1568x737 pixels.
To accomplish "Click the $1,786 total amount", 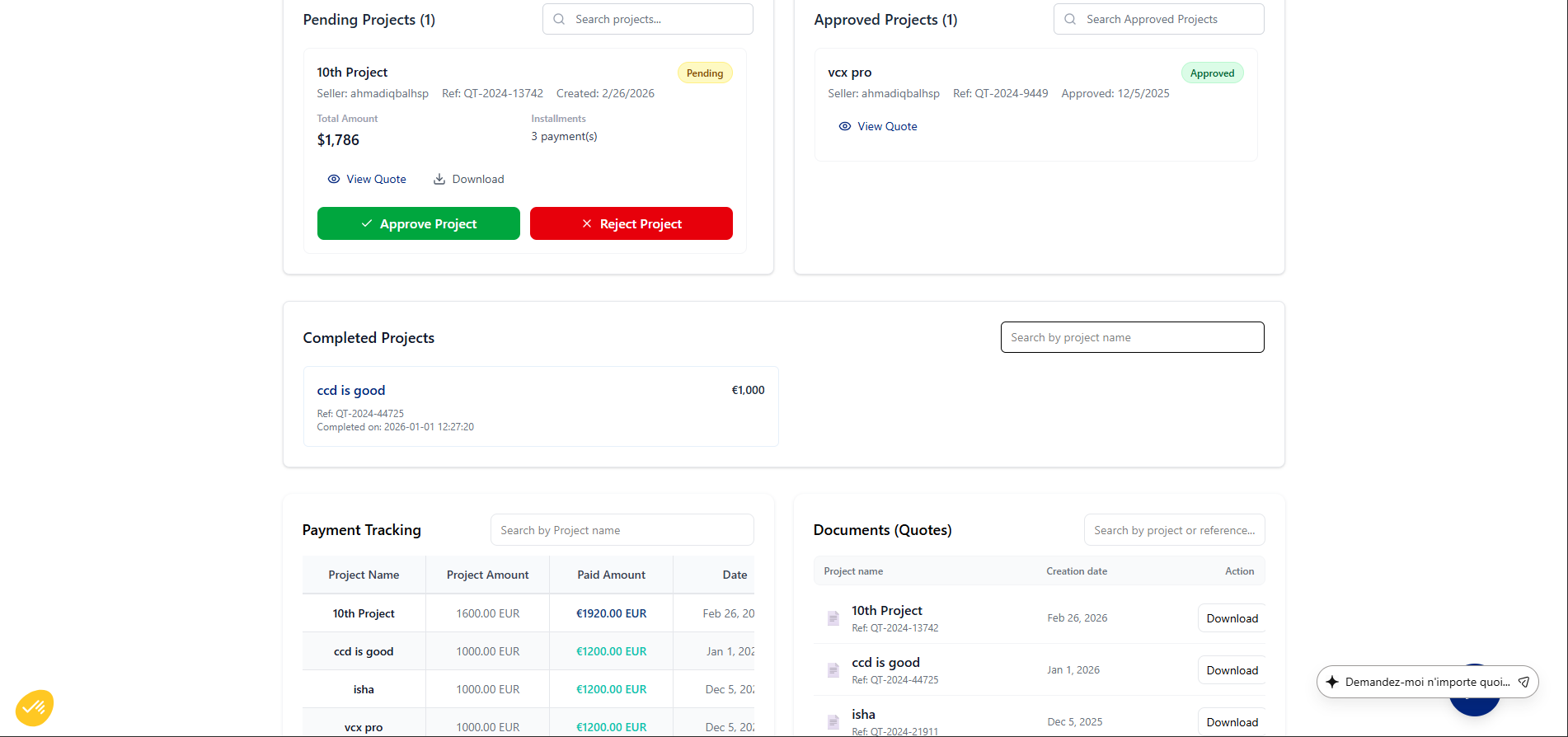I will pyautogui.click(x=338, y=140).
